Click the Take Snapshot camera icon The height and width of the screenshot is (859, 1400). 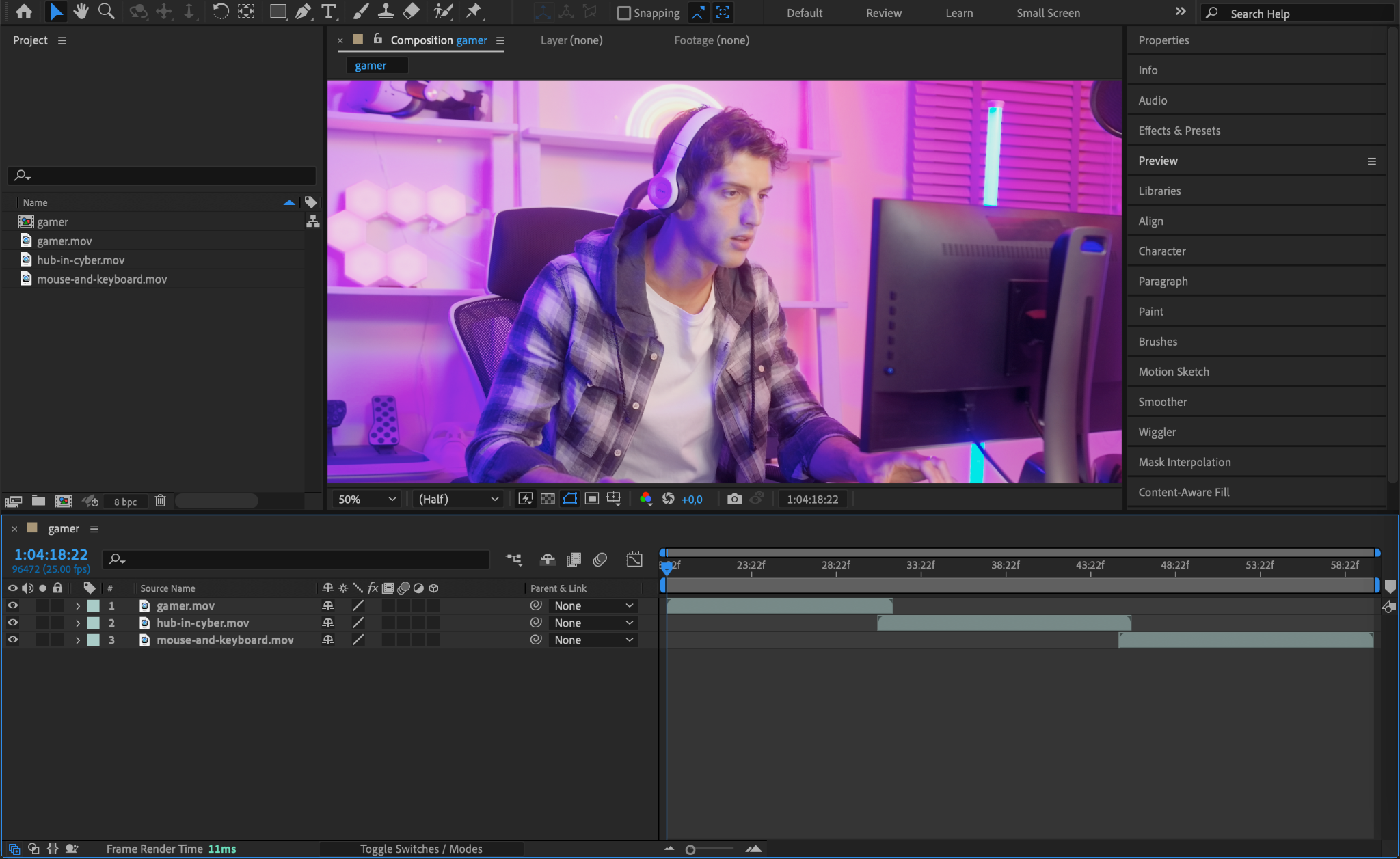click(734, 500)
